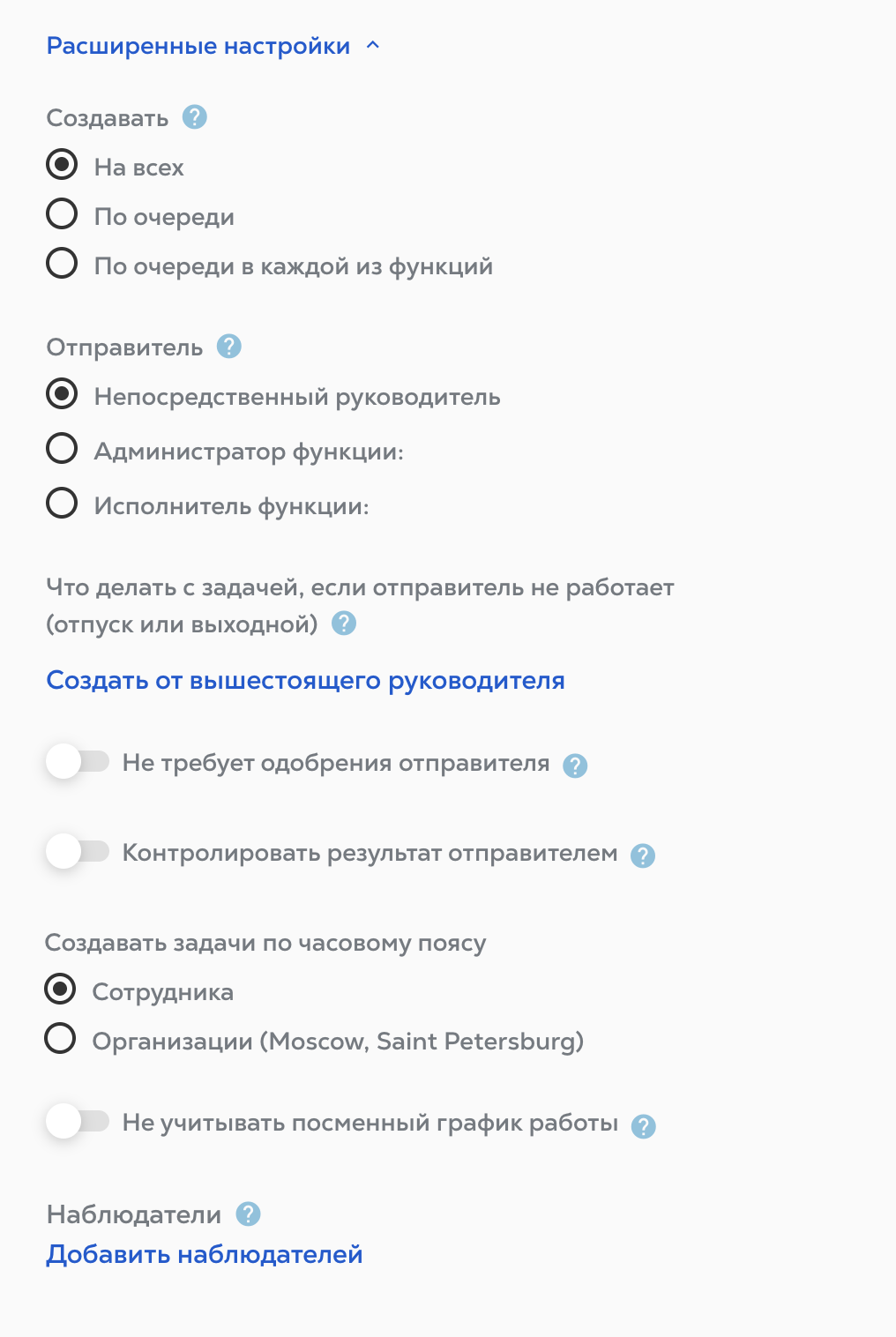The width and height of the screenshot is (896, 1337).
Task: Select По очереди radio option
Action: click(x=62, y=214)
